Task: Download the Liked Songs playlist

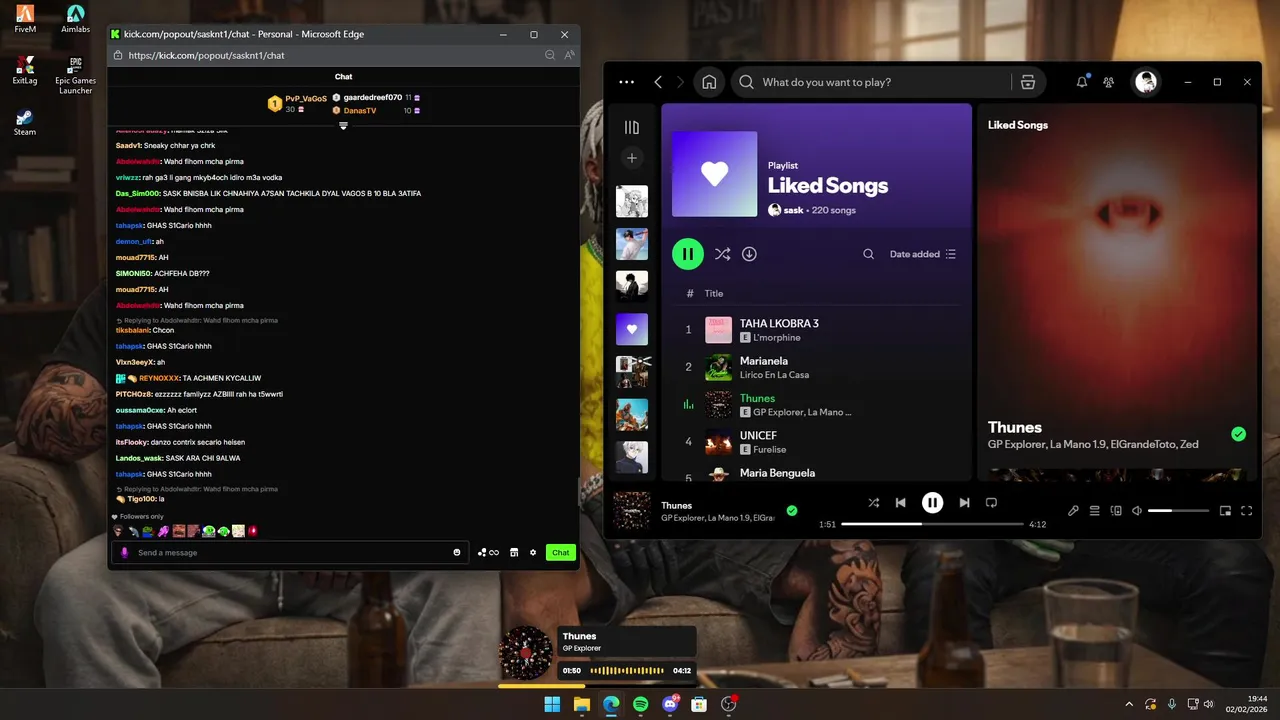Action: pyautogui.click(x=749, y=254)
